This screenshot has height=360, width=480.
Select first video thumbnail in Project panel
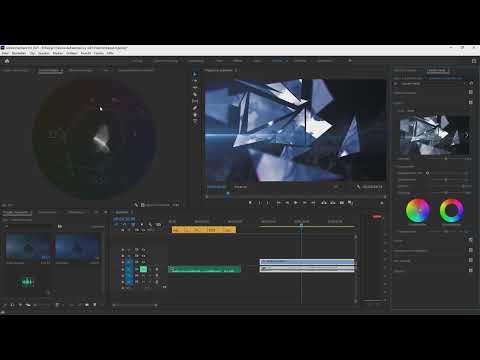click(x=28, y=246)
